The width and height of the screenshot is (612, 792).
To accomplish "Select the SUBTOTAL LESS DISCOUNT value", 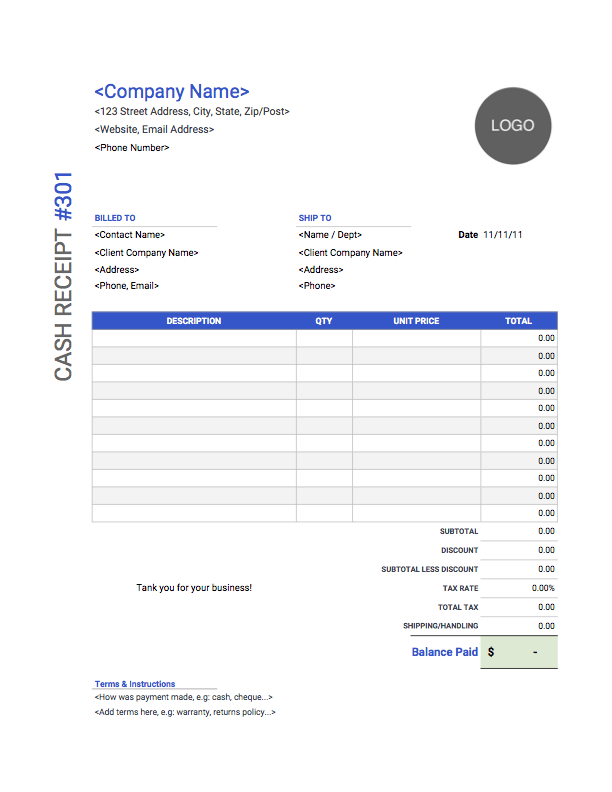I will pos(546,569).
